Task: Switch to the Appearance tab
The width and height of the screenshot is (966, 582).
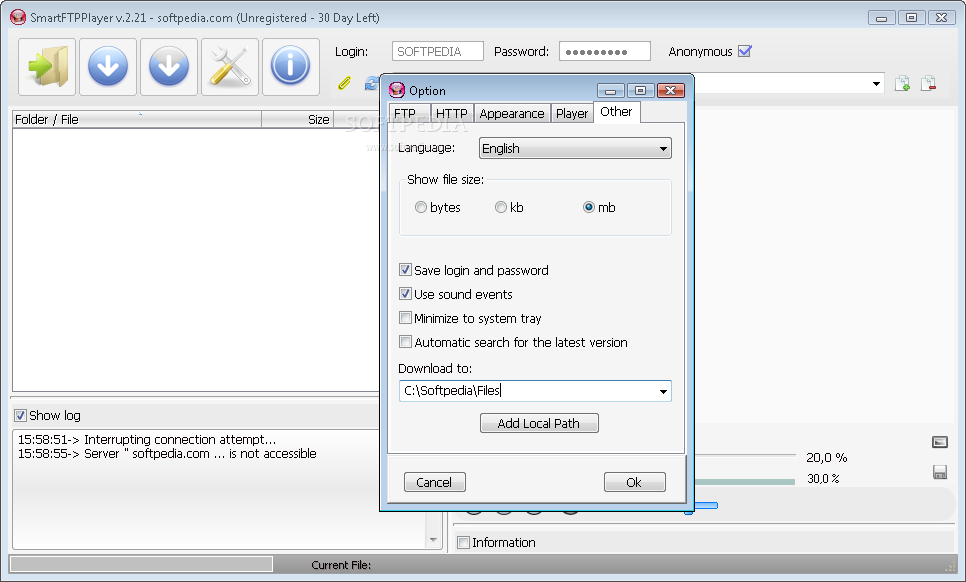Action: (512, 113)
